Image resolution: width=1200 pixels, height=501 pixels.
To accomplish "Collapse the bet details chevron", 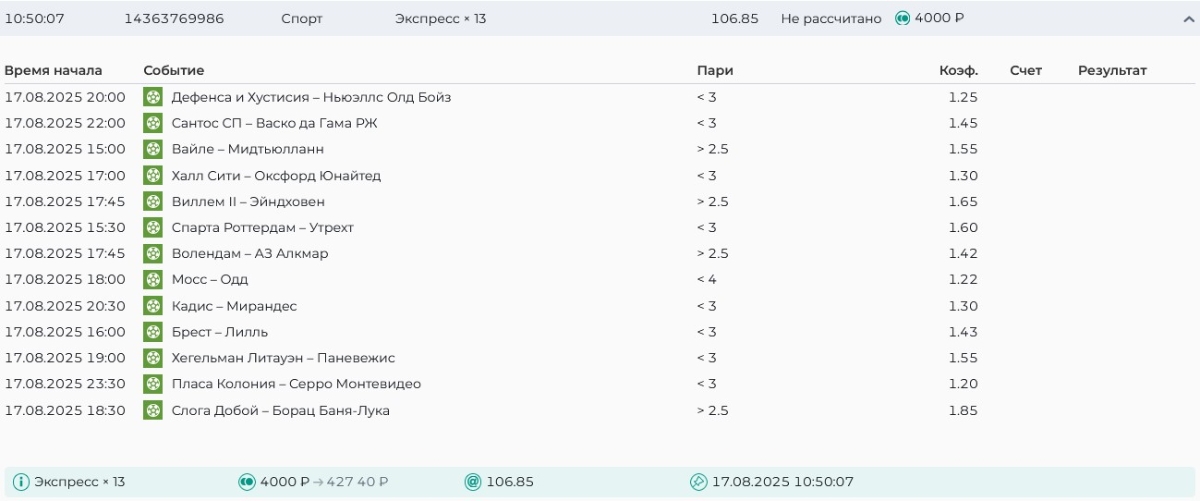I will coord(1188,19).
